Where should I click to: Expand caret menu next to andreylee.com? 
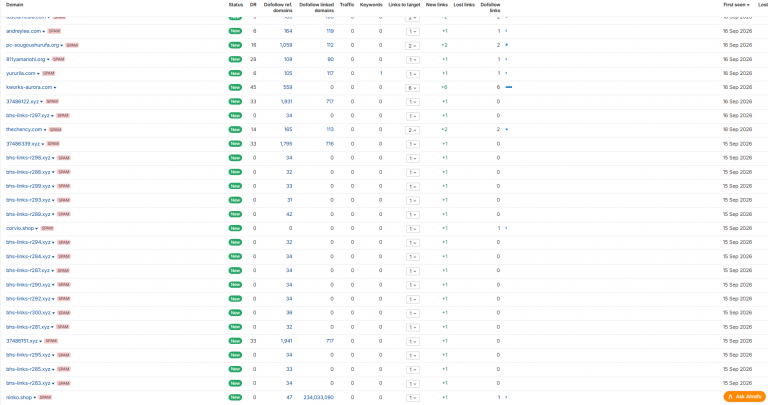(44, 31)
